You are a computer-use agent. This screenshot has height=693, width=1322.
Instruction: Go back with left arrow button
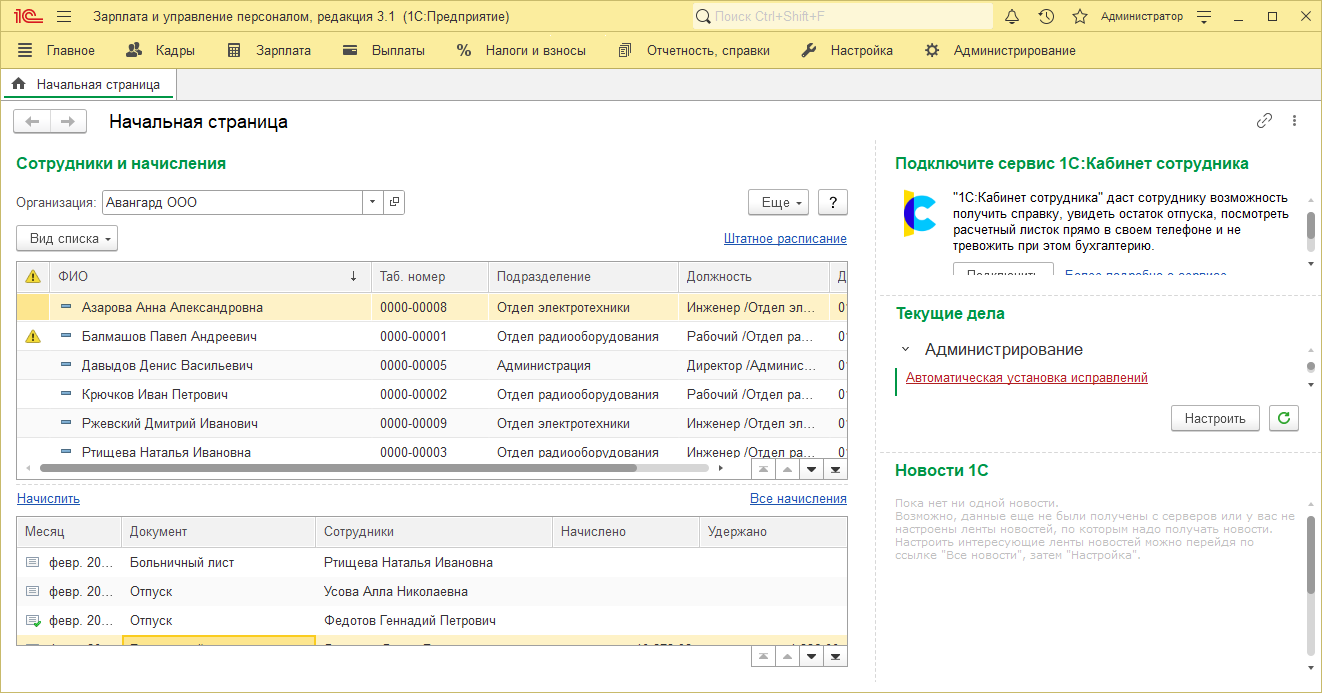point(32,121)
